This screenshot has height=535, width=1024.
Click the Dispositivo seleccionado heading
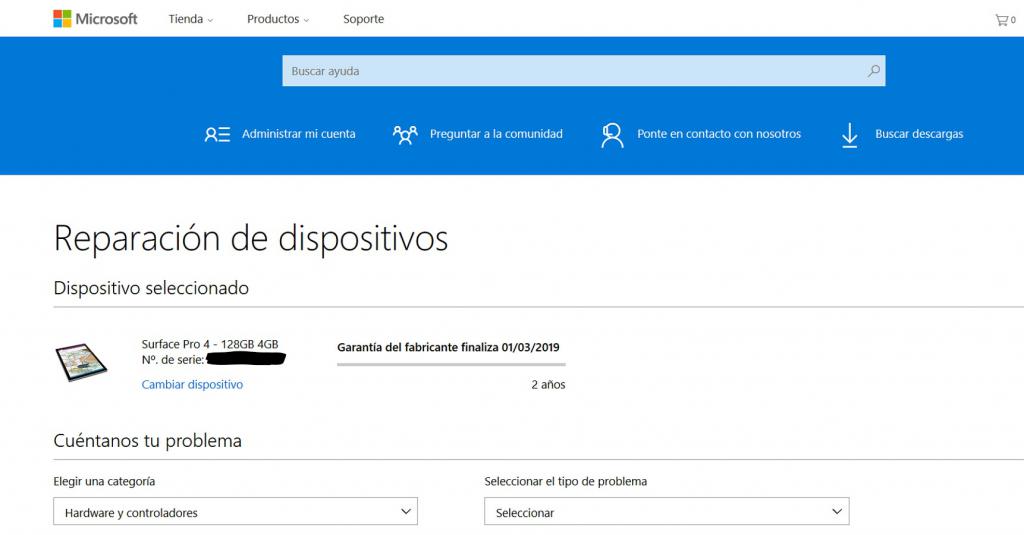point(151,288)
